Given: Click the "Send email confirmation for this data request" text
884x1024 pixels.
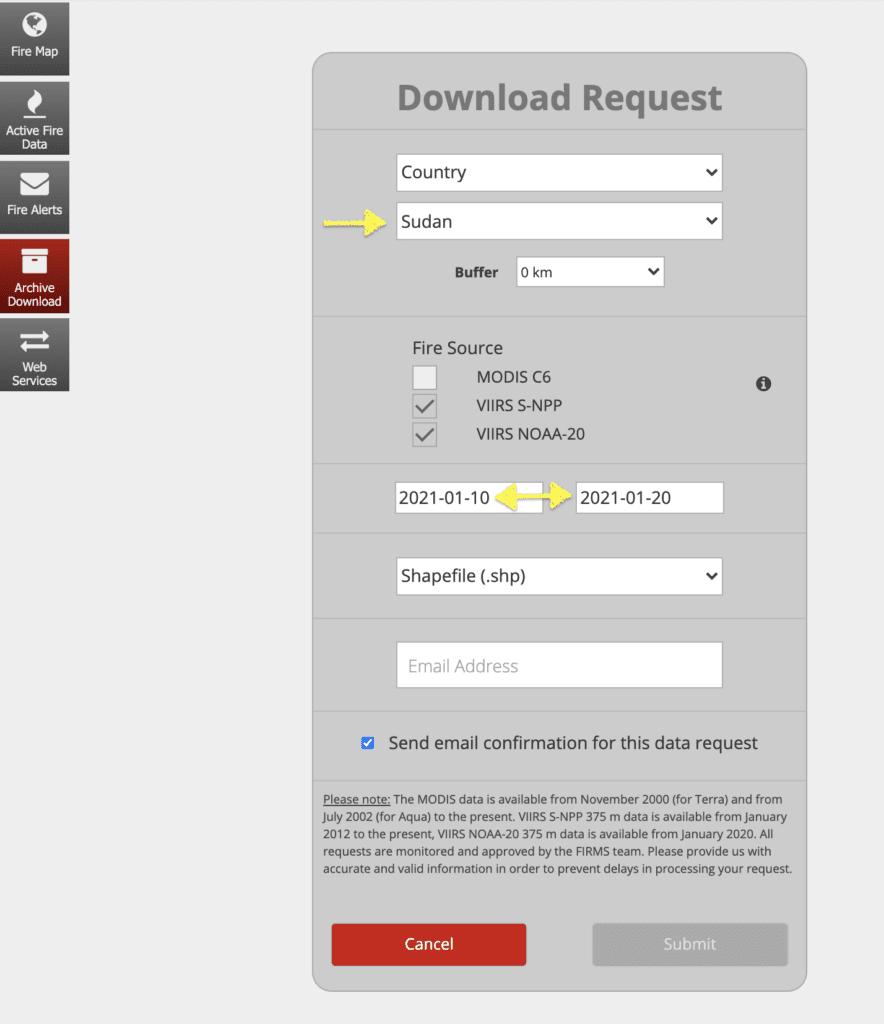Looking at the screenshot, I should [x=573, y=743].
